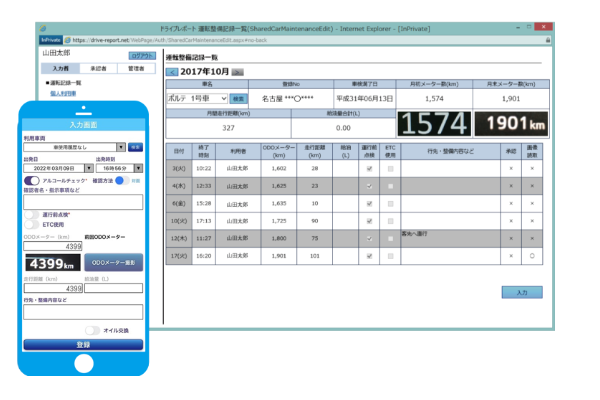Click approval × mark in 3(火) row
This screenshot has width=600, height=400.
click(x=511, y=169)
